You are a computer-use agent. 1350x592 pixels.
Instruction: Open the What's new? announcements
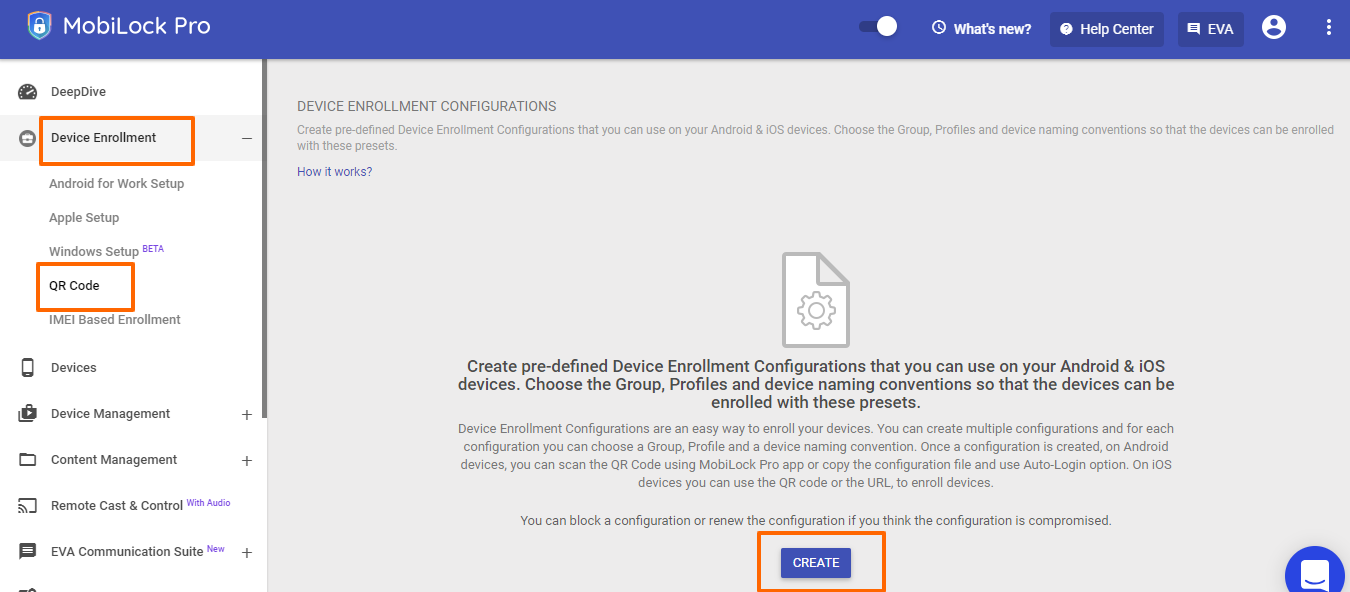click(x=981, y=29)
